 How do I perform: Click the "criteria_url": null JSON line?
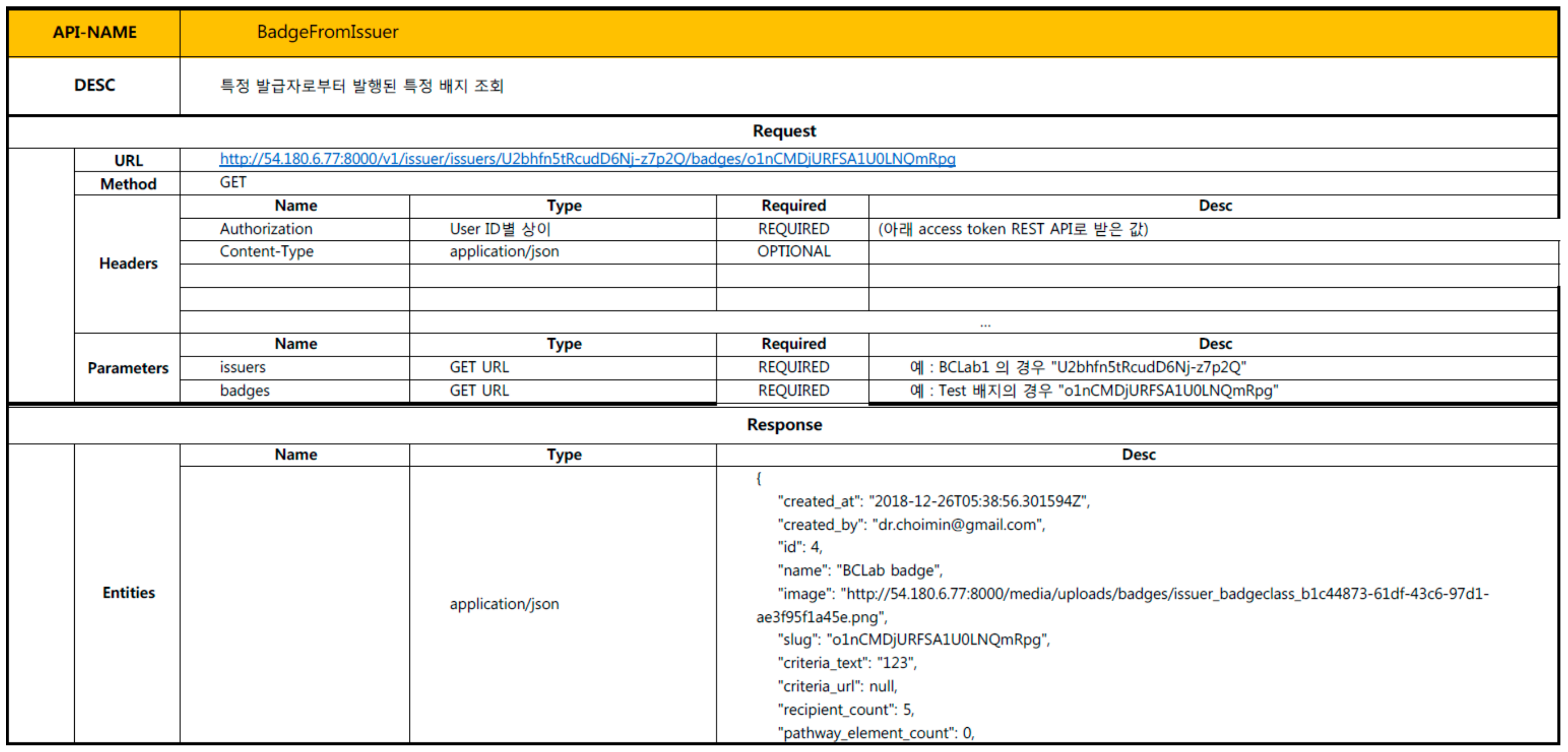pos(838,686)
